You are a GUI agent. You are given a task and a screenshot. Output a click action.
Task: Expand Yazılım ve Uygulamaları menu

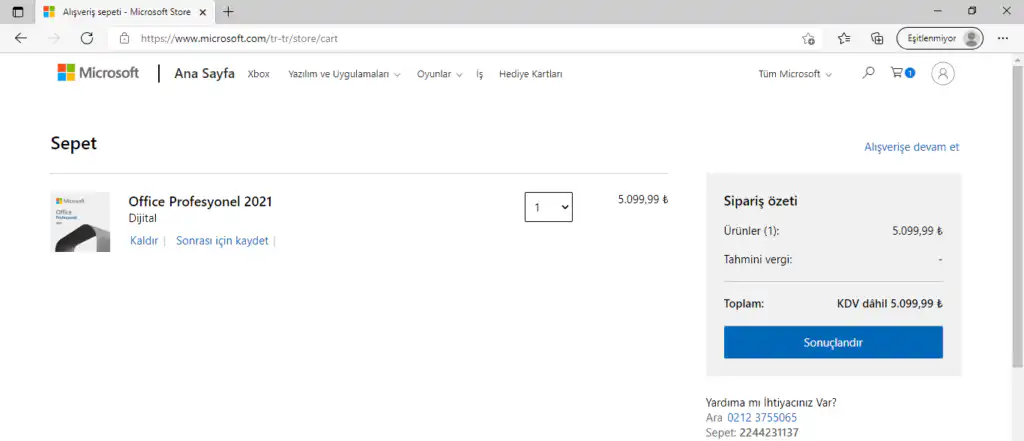[344, 74]
